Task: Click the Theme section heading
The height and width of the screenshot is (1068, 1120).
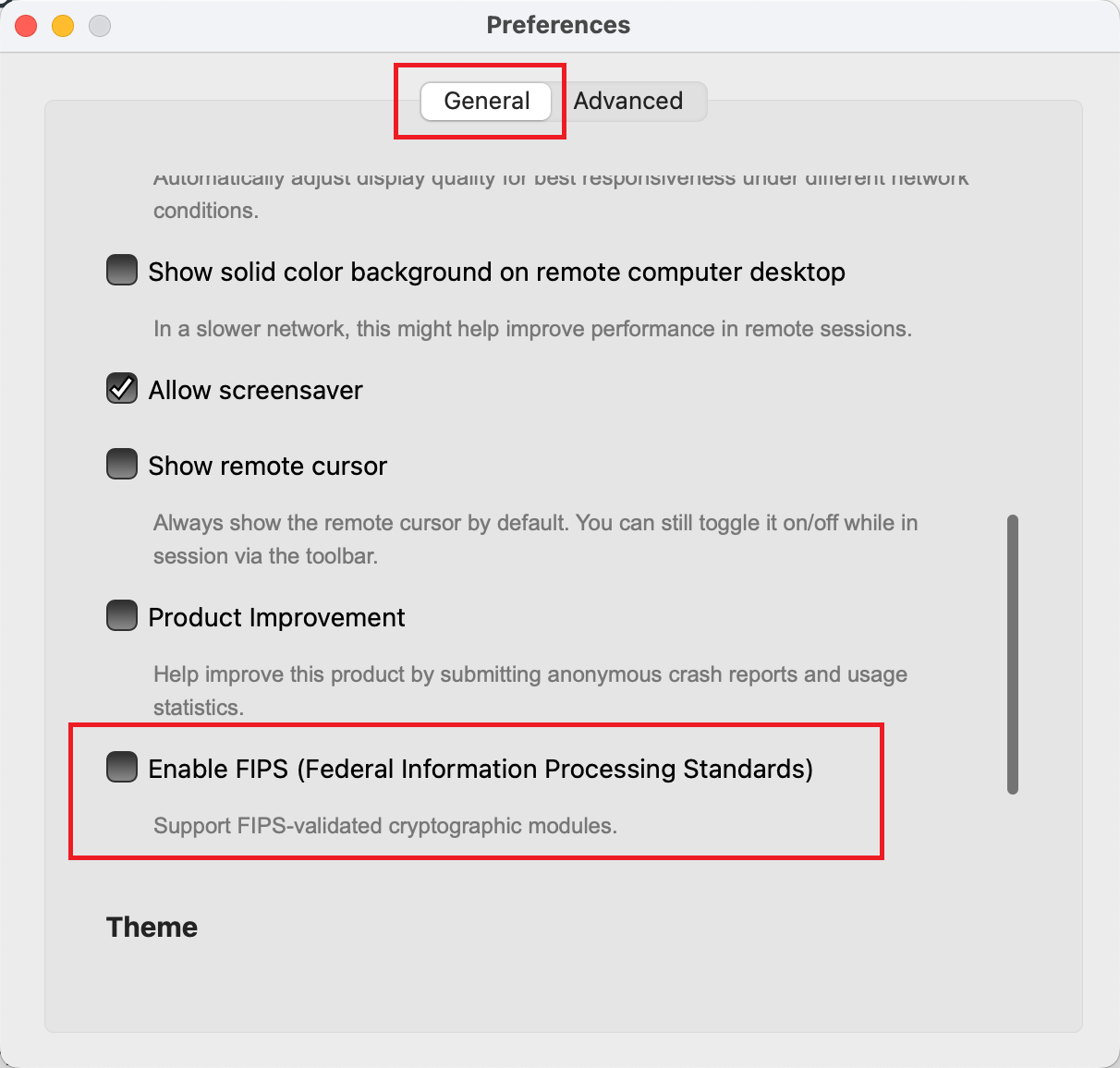Action: point(152,928)
